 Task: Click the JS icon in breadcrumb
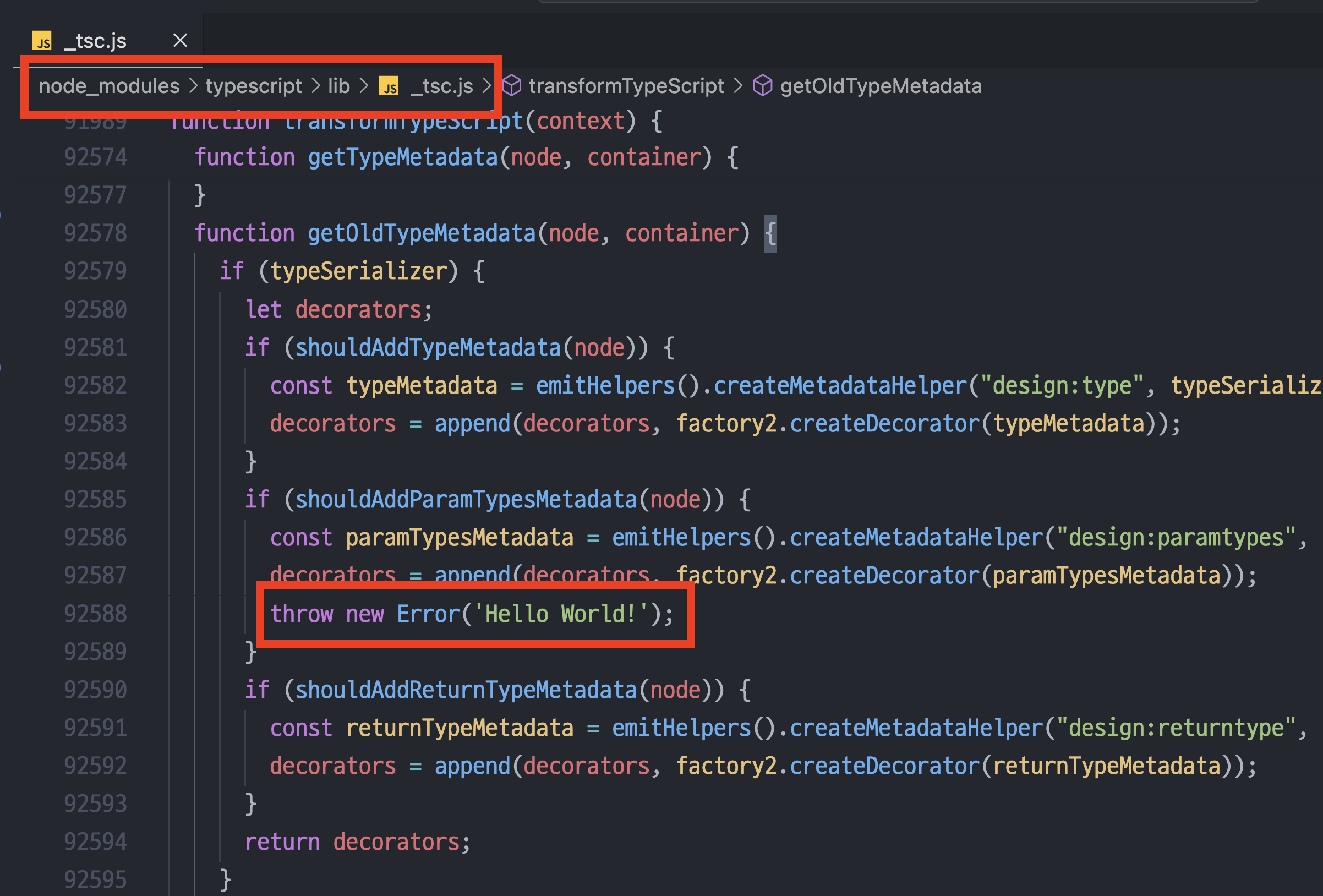click(389, 86)
